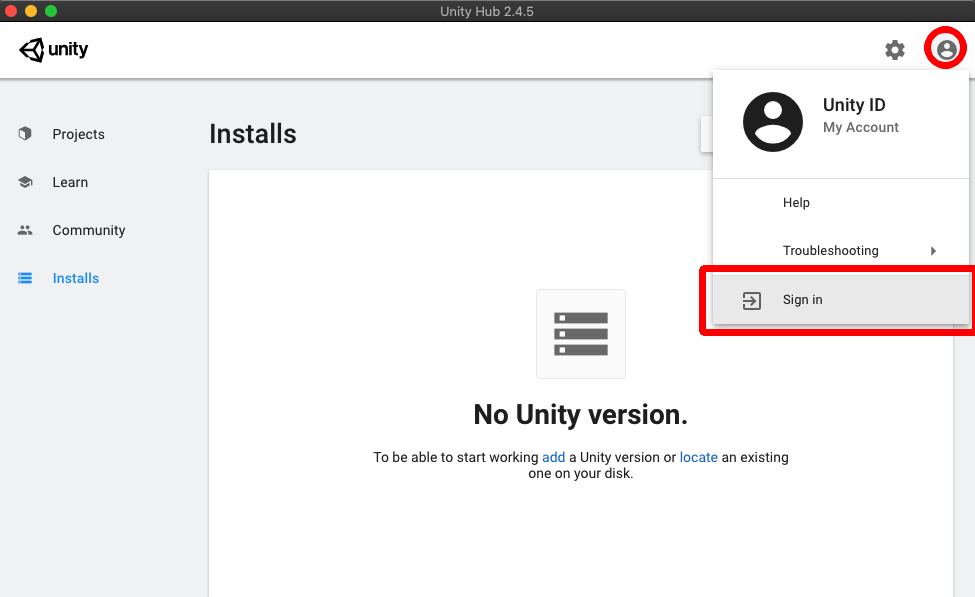The height and width of the screenshot is (597, 975).
Task: Close the Unity Hub window
Action: 11,11
